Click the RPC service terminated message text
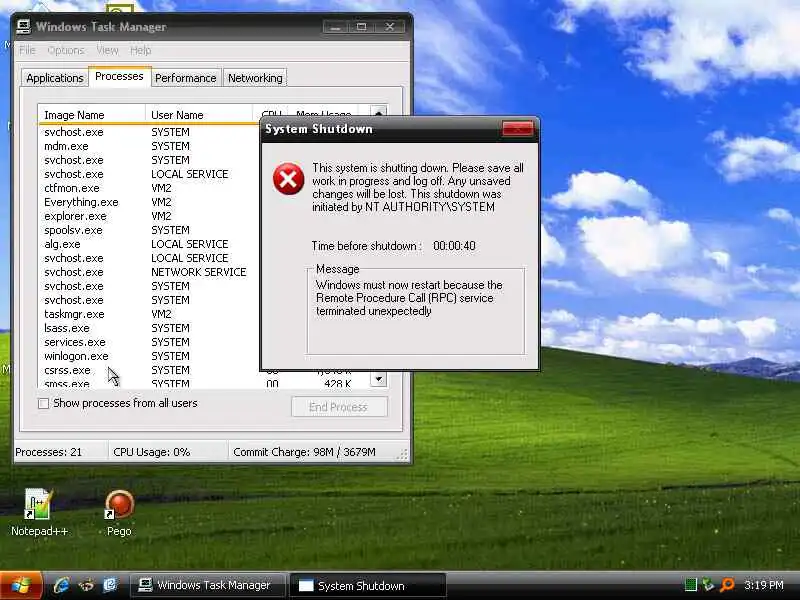800x600 pixels. [409, 298]
